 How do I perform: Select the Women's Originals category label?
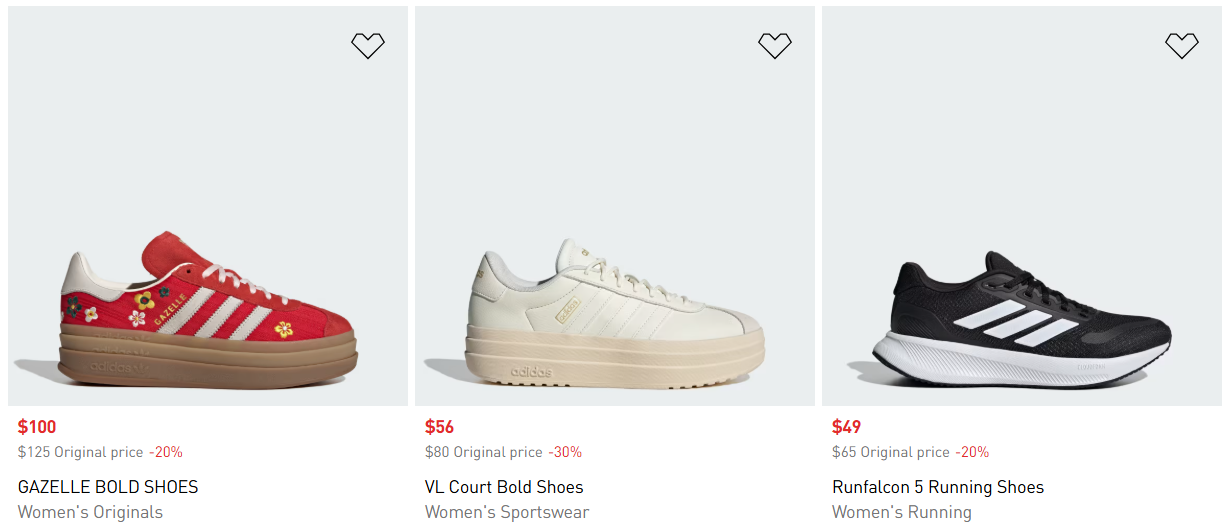[x=90, y=512]
